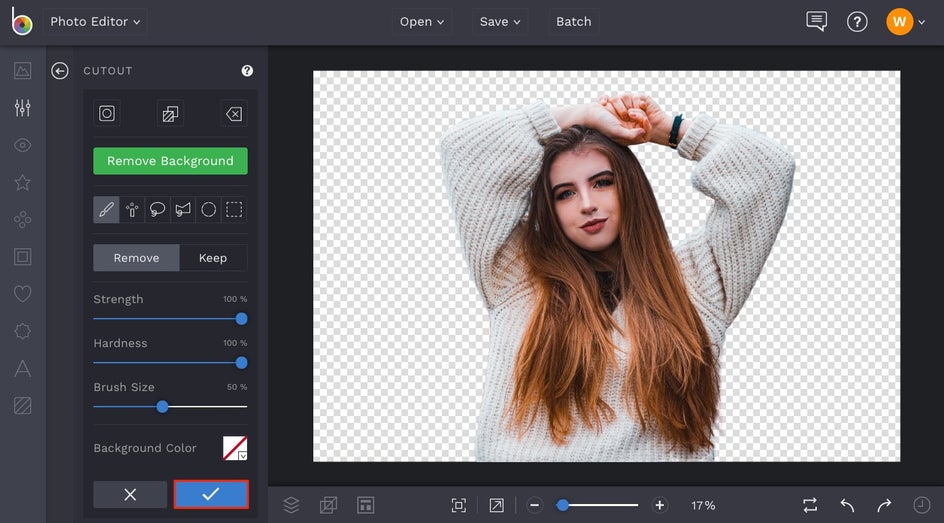The height and width of the screenshot is (523, 944).
Task: Click the Remove Background button
Action: [x=170, y=161]
